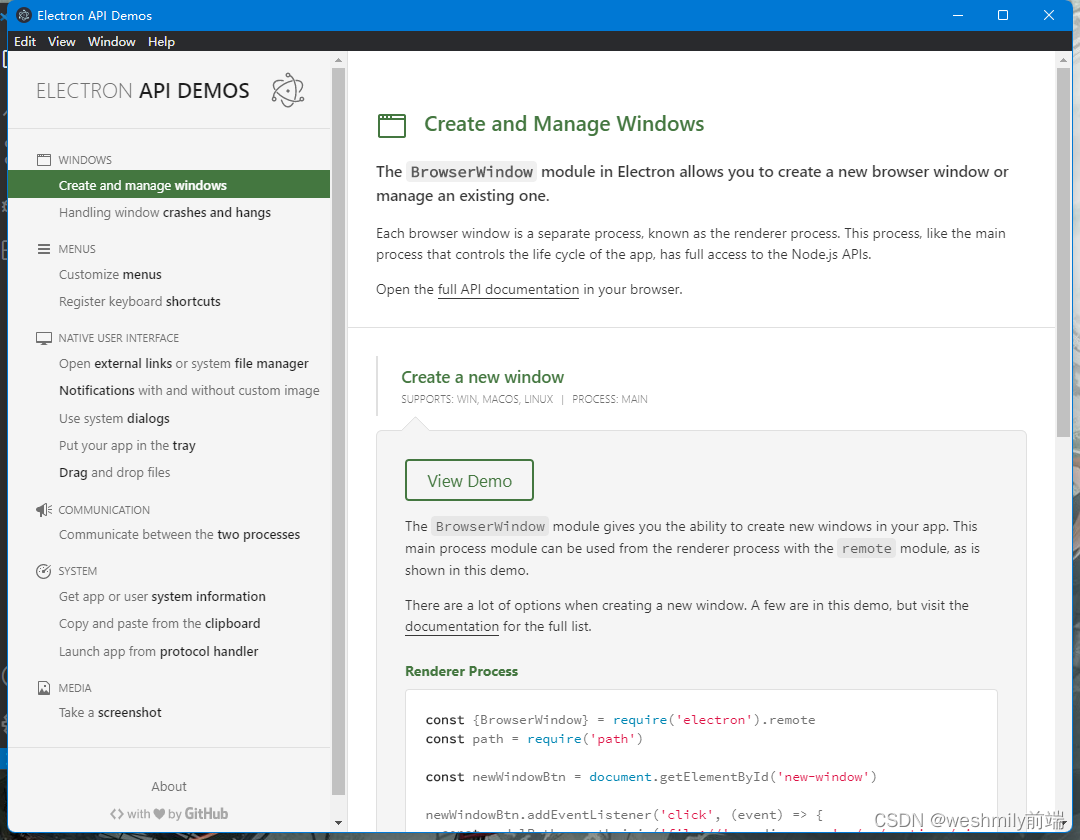The image size is (1080, 840).
Task: Click the 'PROCESS: MAIN' label
Action: pyautogui.click(x=610, y=399)
